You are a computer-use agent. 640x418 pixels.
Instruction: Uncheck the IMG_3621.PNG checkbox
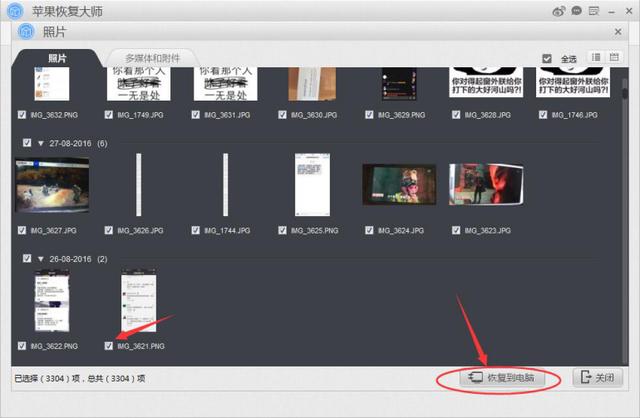pyautogui.click(x=110, y=345)
